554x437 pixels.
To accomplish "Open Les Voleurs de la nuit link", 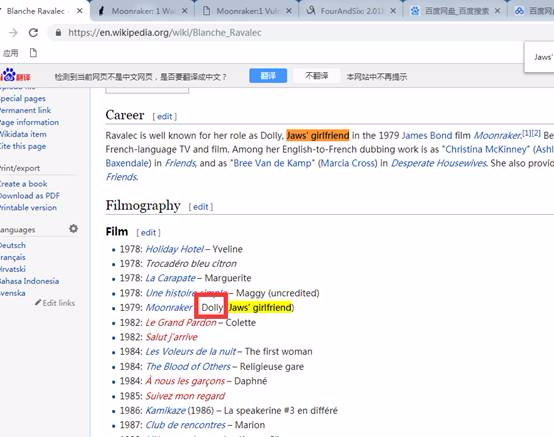I will 191,352.
